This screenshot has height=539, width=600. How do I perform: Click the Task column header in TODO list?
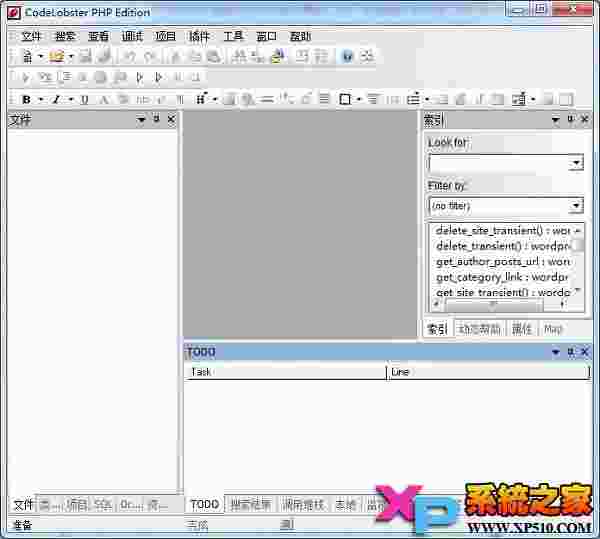pos(285,372)
